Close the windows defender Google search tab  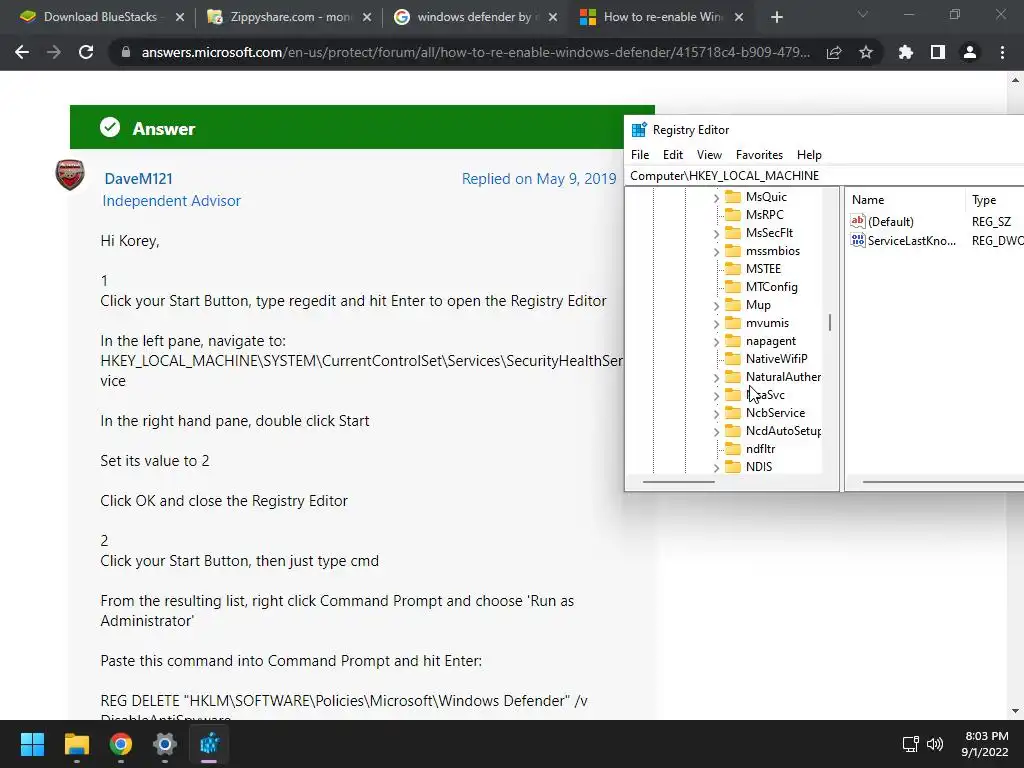(552, 17)
